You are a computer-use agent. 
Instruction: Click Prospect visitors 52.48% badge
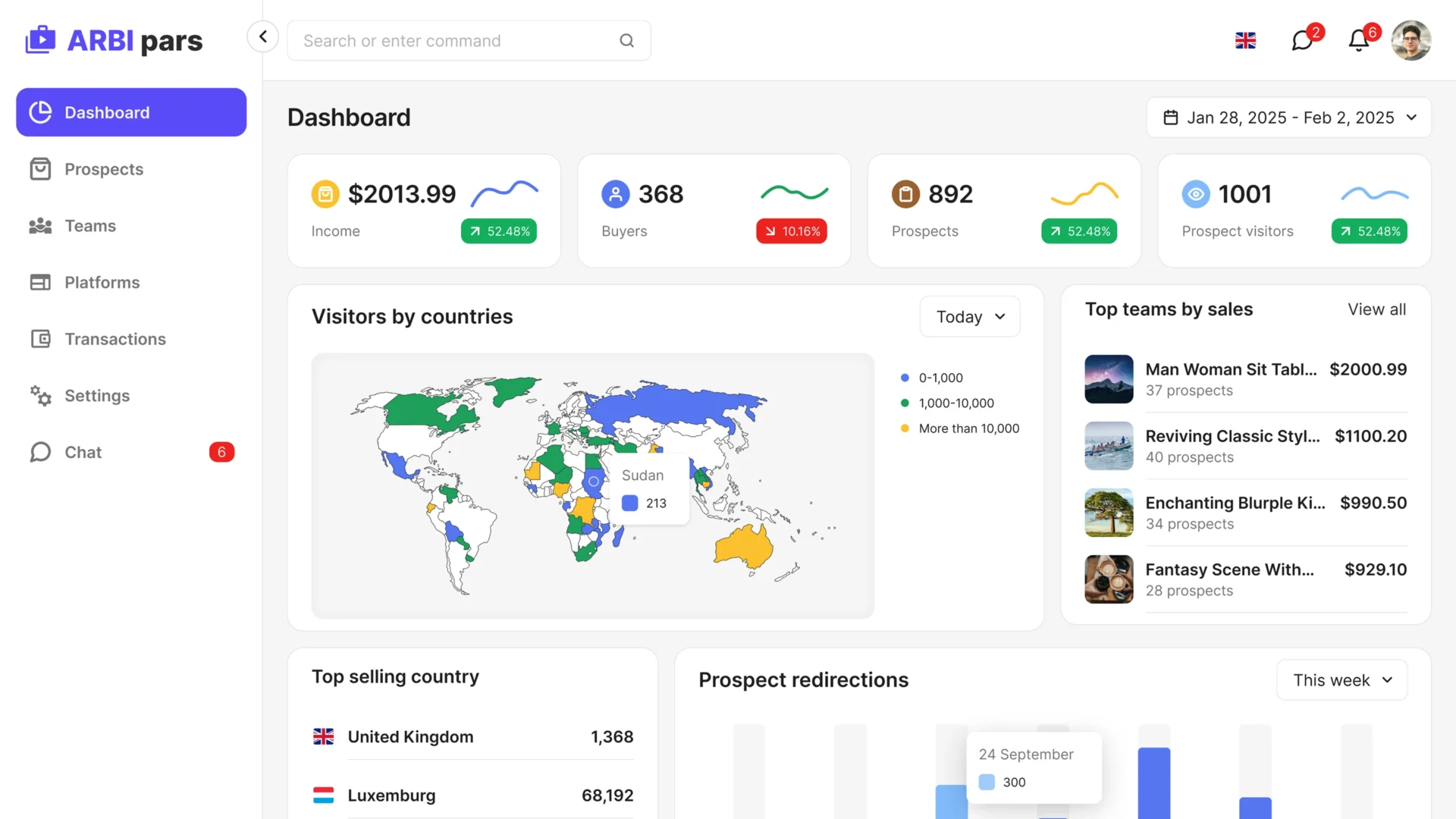(1370, 231)
